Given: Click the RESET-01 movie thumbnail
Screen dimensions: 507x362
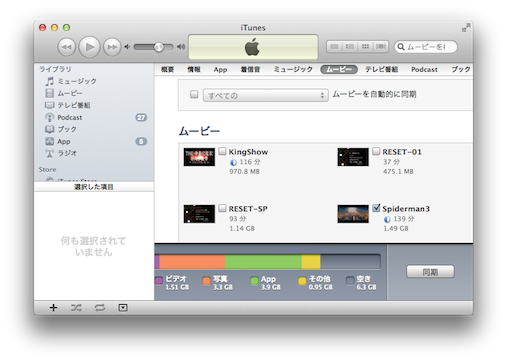Looking at the screenshot, I should (353, 157).
